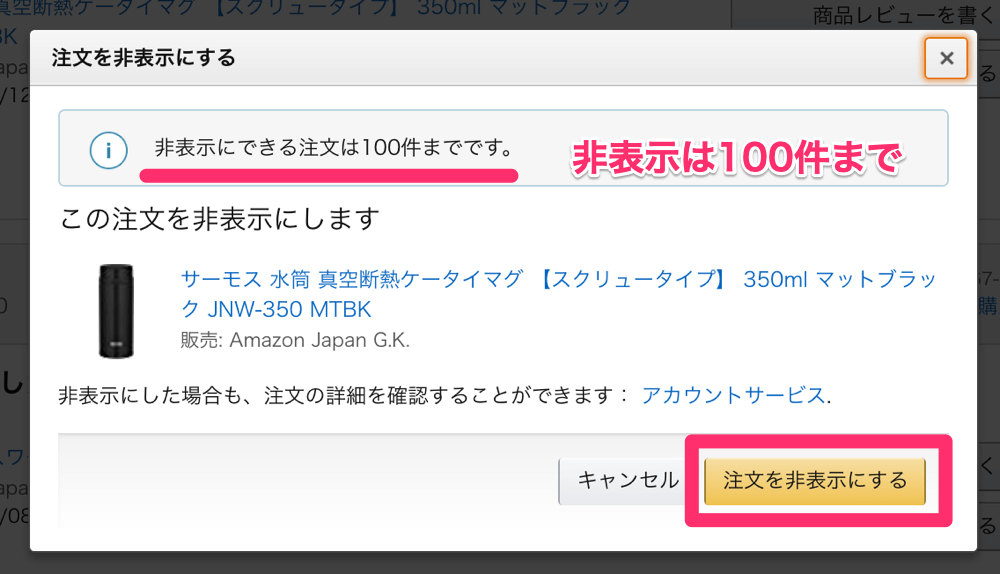Click the pink underline beneath the notice

point(328,175)
